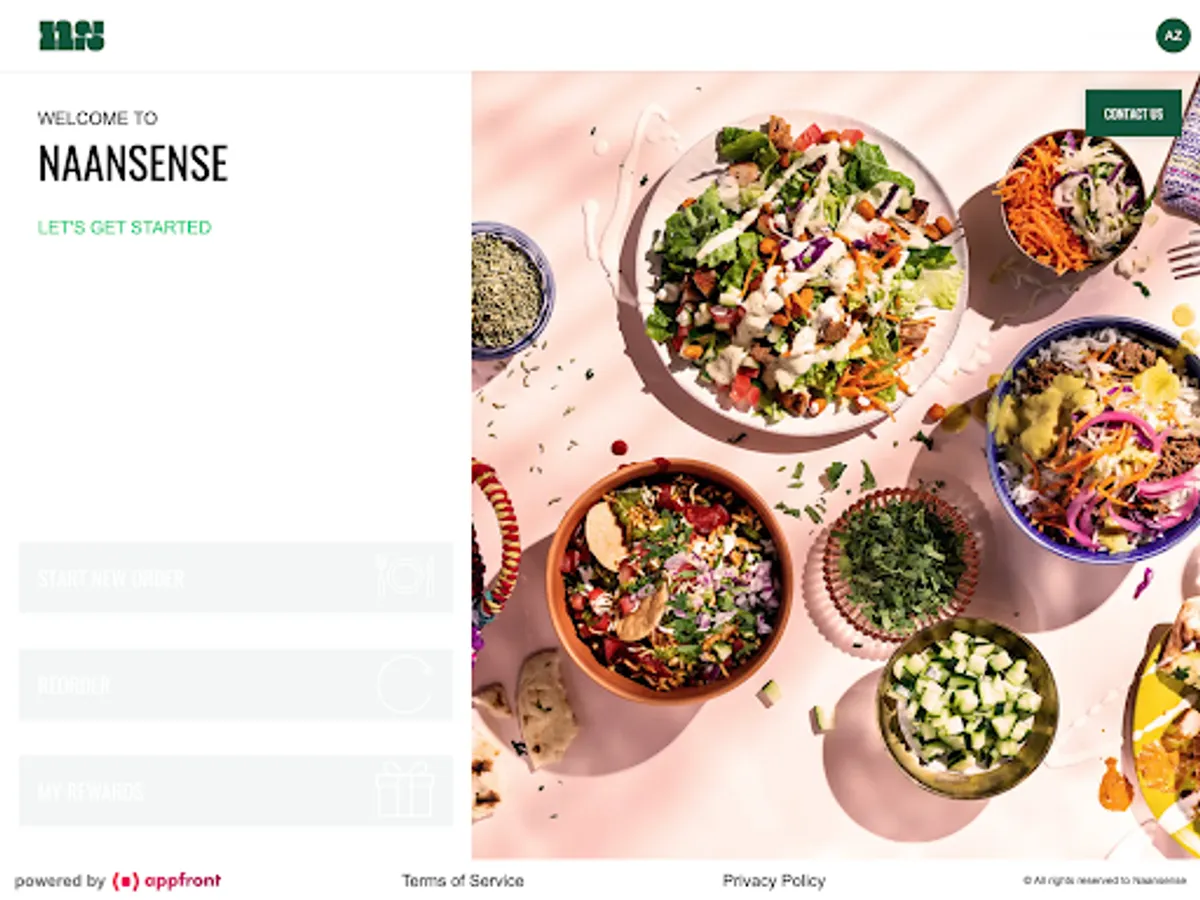Click the gift box rewards icon
The width and height of the screenshot is (1200, 900).
click(404, 791)
